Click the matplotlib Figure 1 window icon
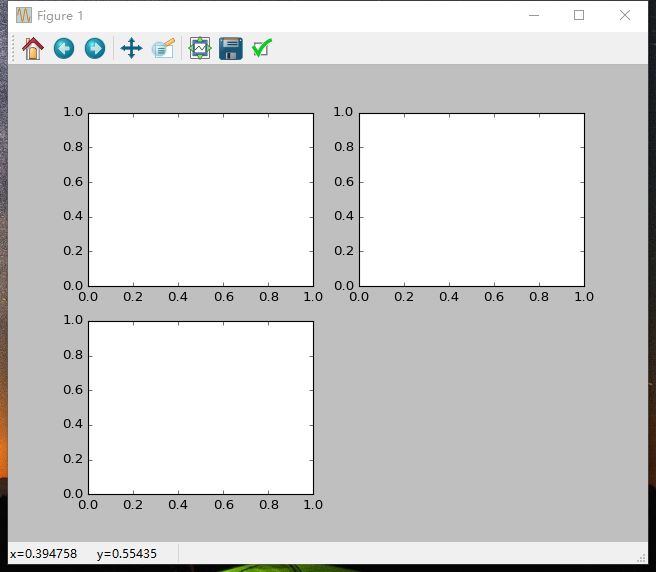Screen dimensions: 656x572 (x=24, y=15)
